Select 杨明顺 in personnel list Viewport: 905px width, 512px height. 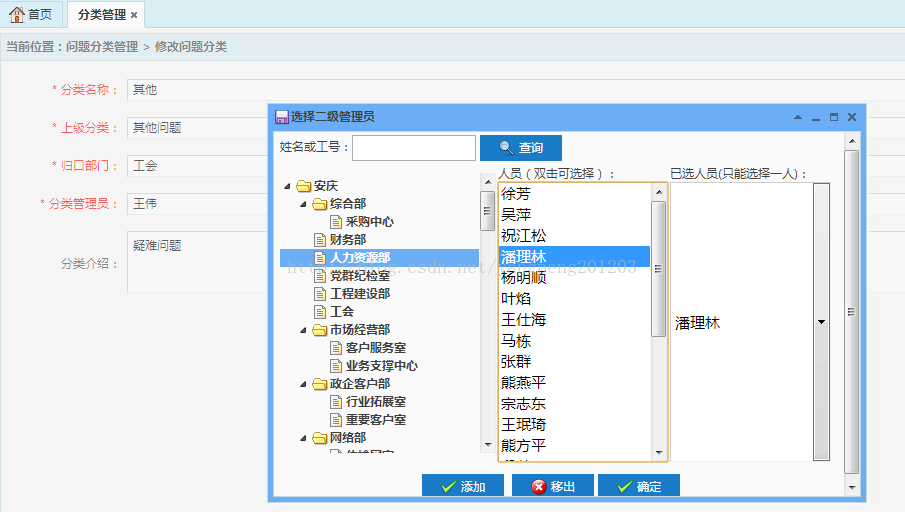pos(574,278)
